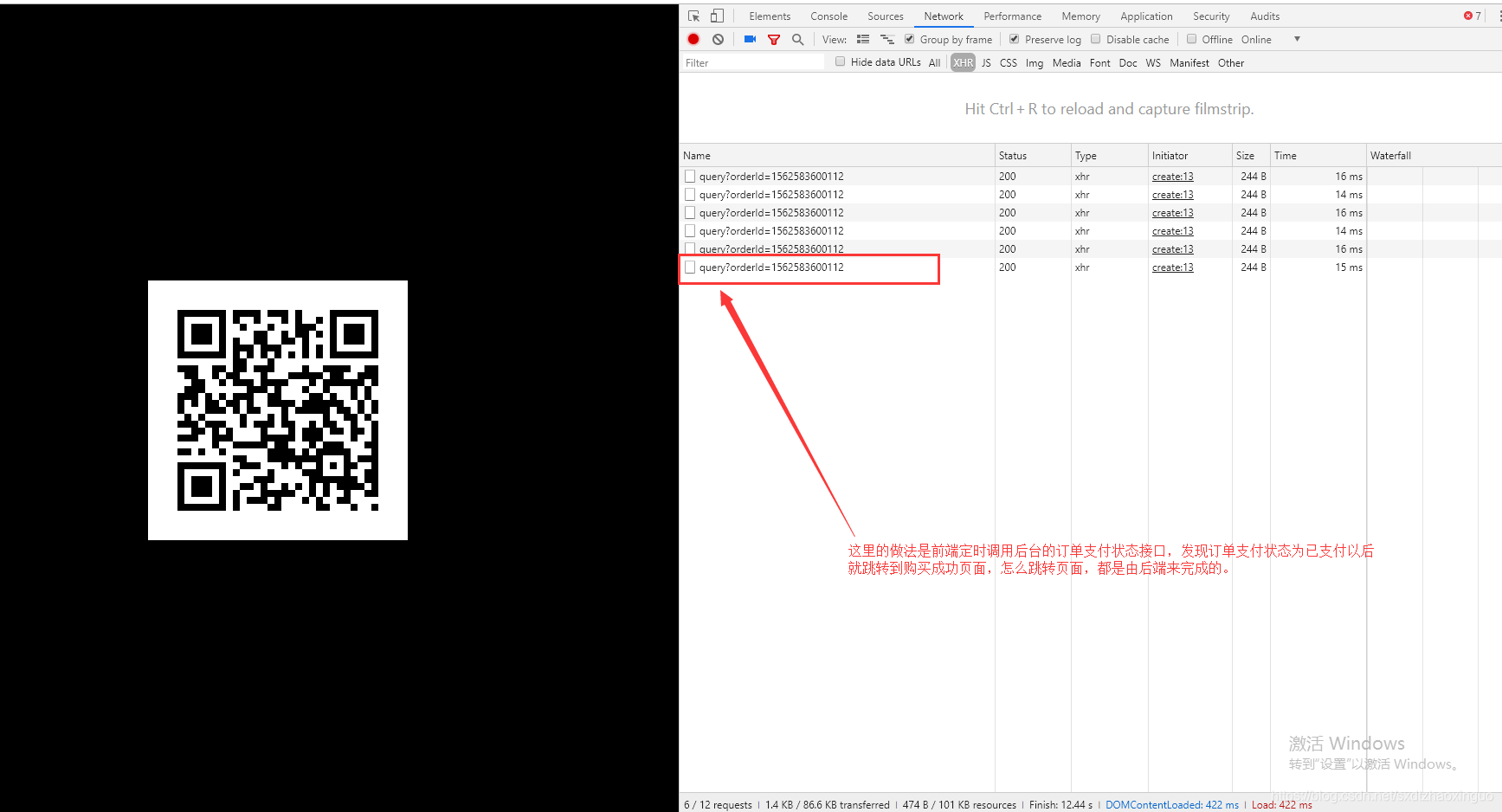Viewport: 1502px width, 812px height.
Task: Show All request types
Action: click(934, 62)
